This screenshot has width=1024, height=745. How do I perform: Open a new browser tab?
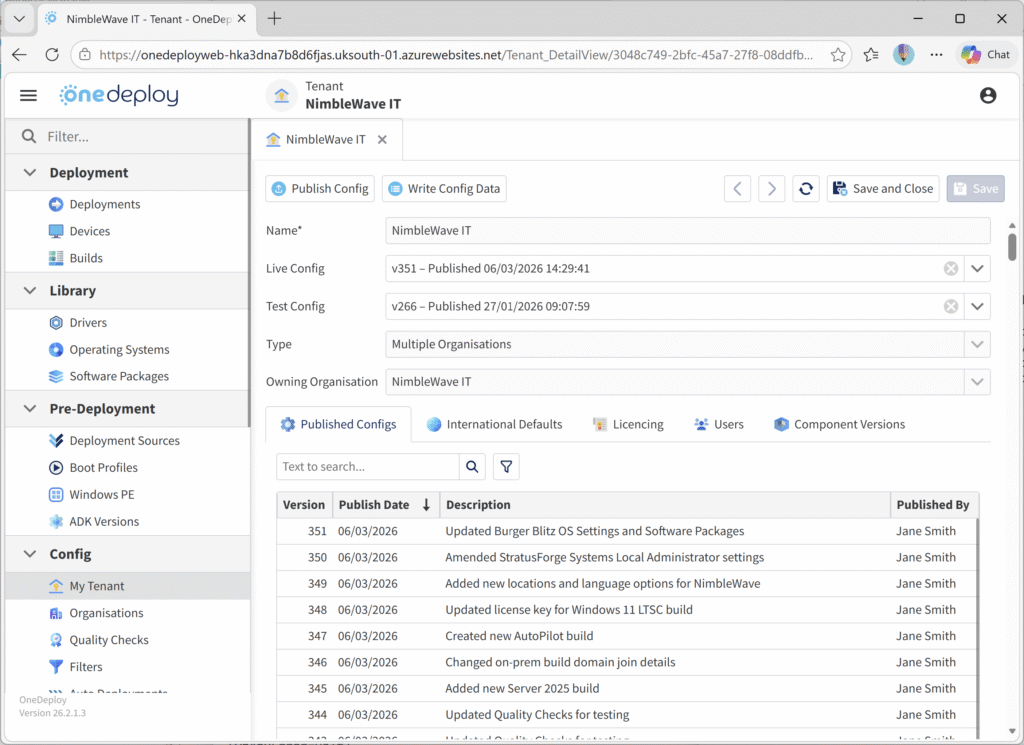pyautogui.click(x=274, y=19)
